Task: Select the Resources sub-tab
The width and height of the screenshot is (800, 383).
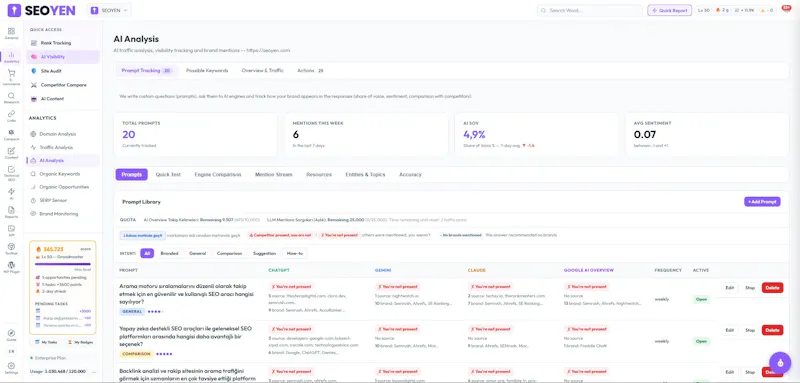Action: (x=319, y=174)
